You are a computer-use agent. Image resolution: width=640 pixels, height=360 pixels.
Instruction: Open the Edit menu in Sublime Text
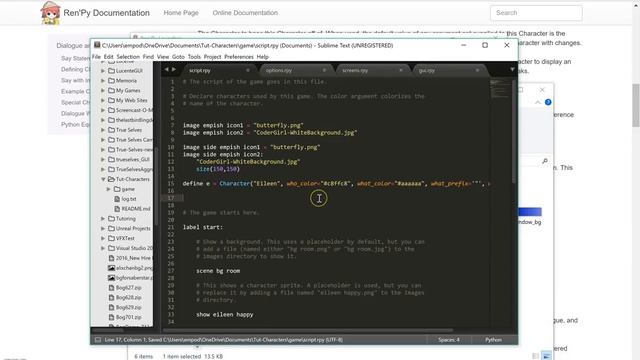point(108,57)
